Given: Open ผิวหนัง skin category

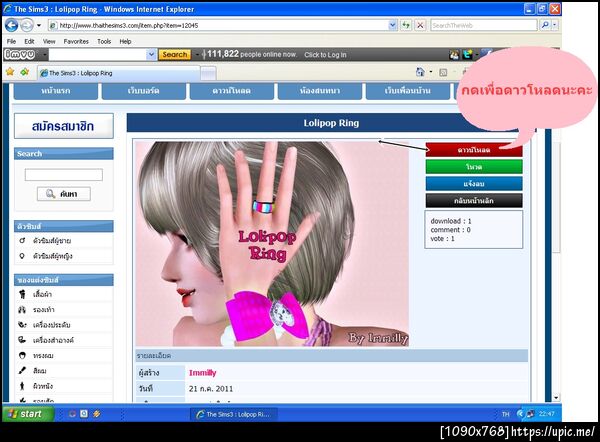Looking at the screenshot, I should tap(43, 386).
